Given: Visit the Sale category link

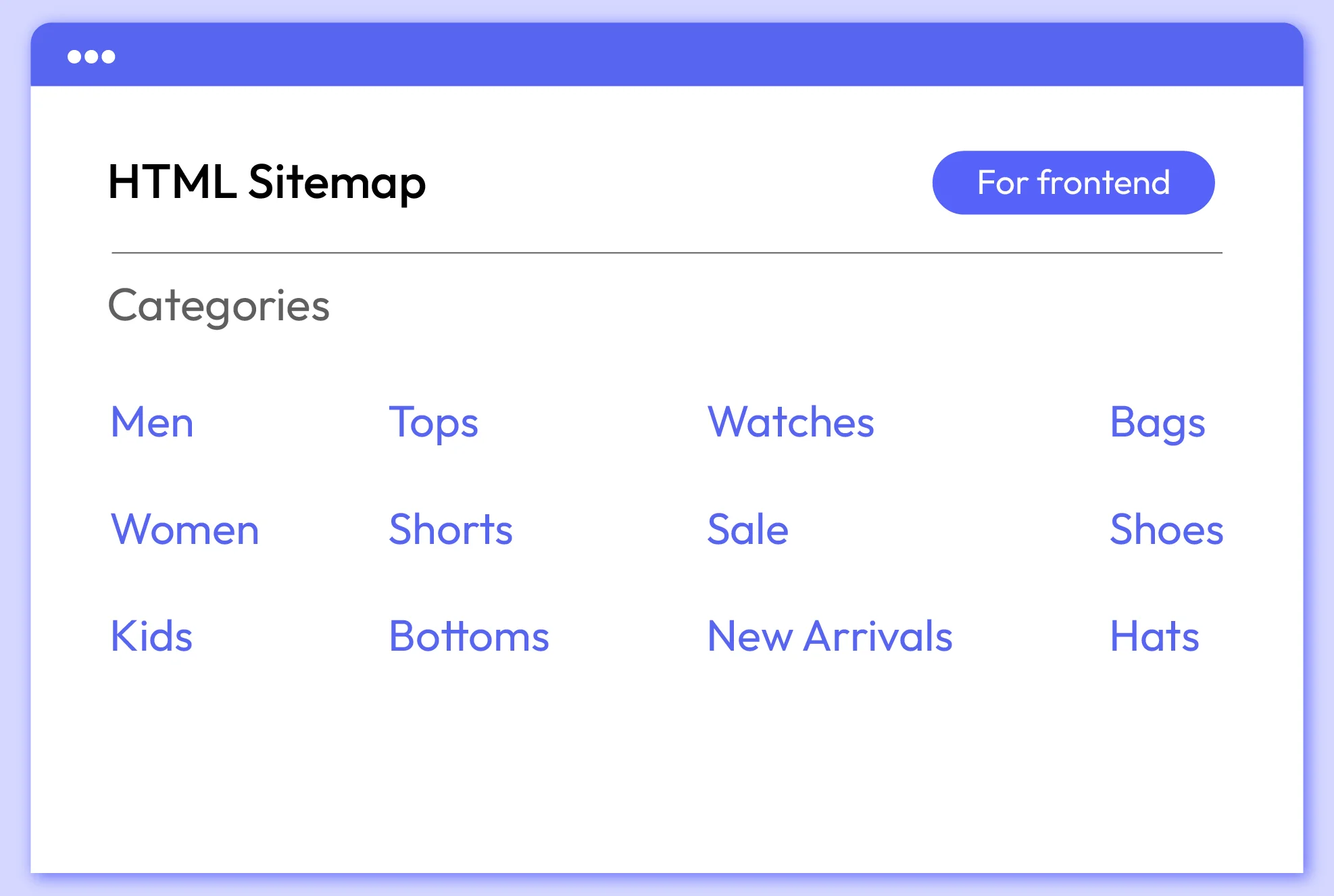Looking at the screenshot, I should 747,529.
